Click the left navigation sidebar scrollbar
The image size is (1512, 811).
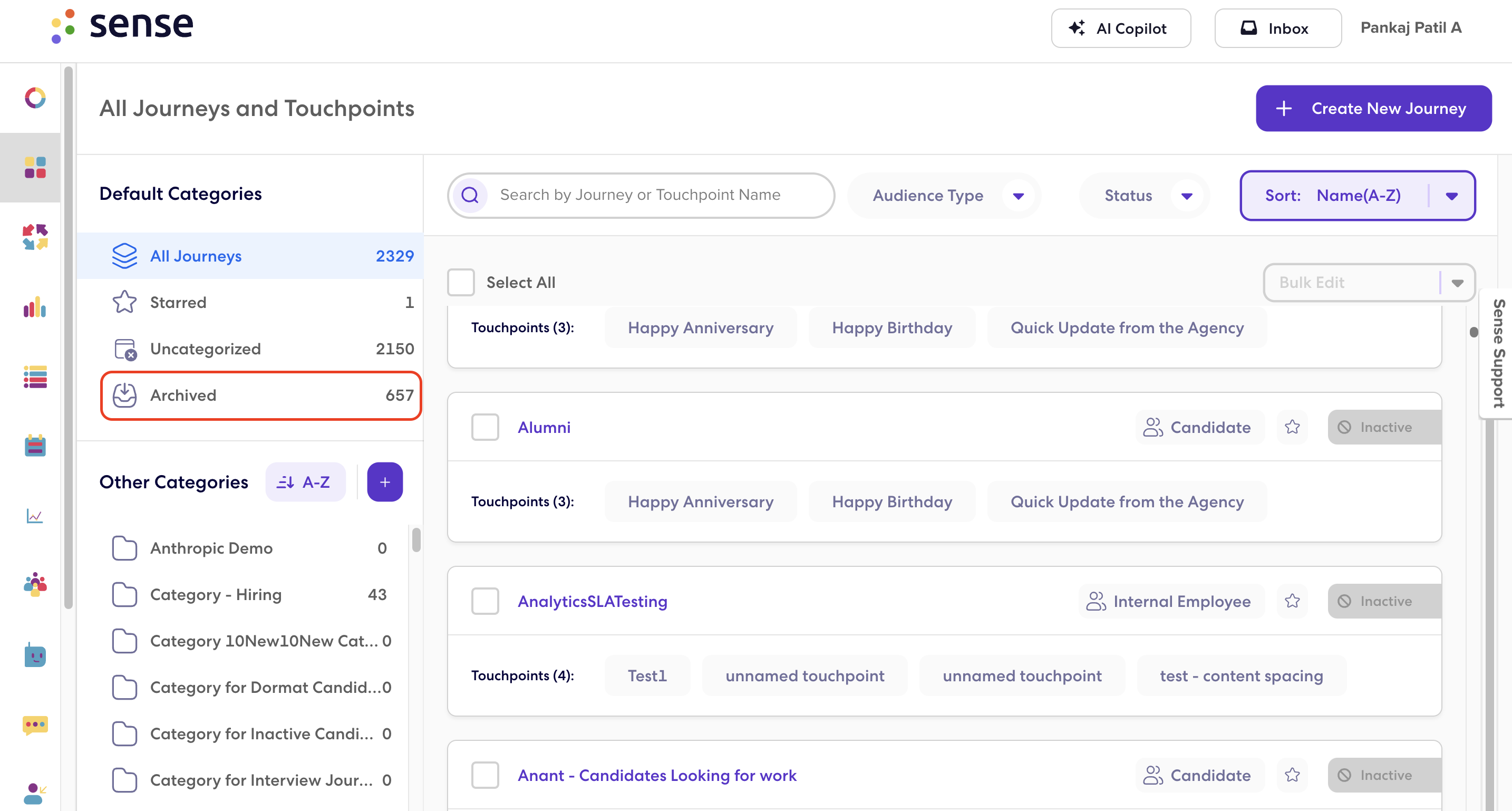tap(68, 337)
